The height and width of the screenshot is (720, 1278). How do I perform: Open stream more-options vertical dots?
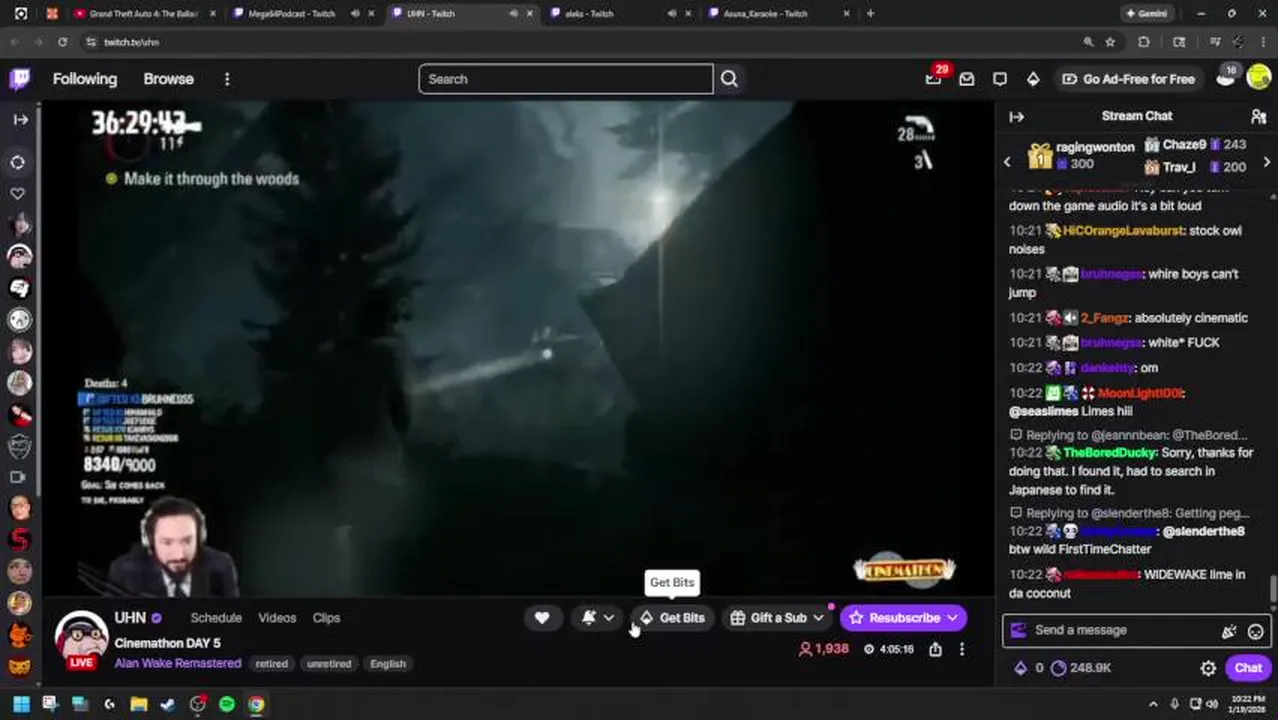coord(962,649)
